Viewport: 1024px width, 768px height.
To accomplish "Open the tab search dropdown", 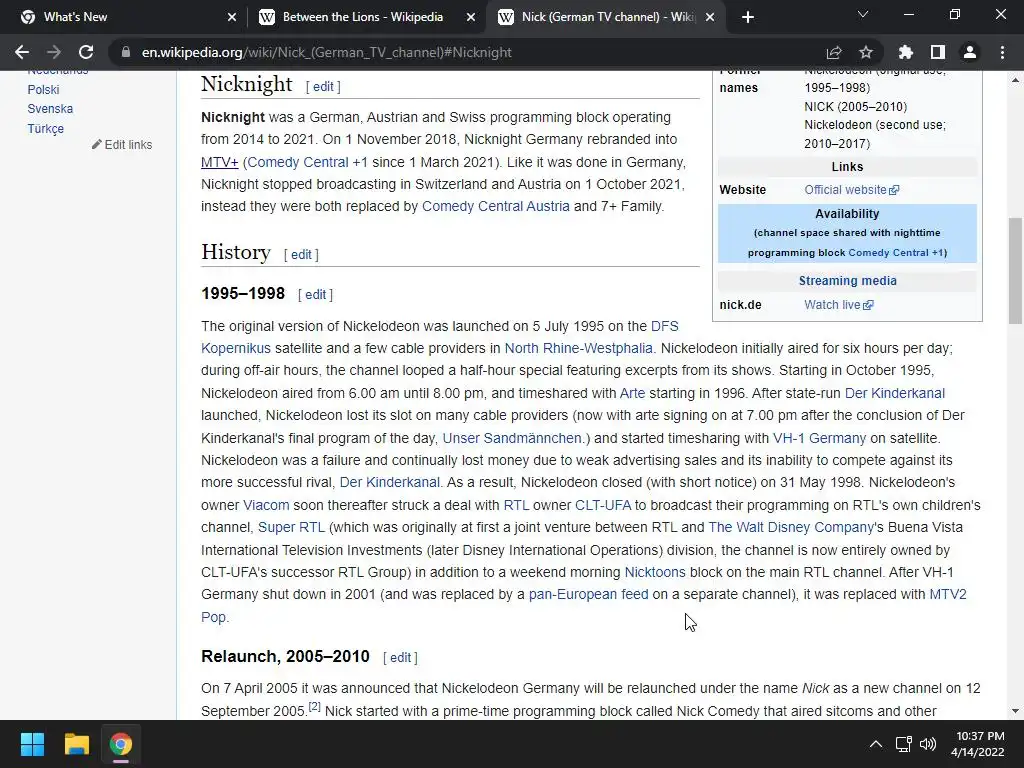I will (863, 14).
